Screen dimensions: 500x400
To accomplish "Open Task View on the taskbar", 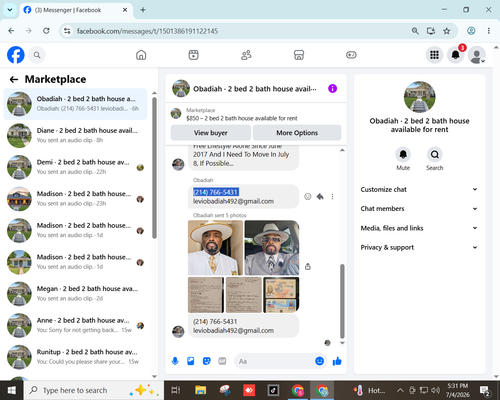I will pyautogui.click(x=176, y=390).
